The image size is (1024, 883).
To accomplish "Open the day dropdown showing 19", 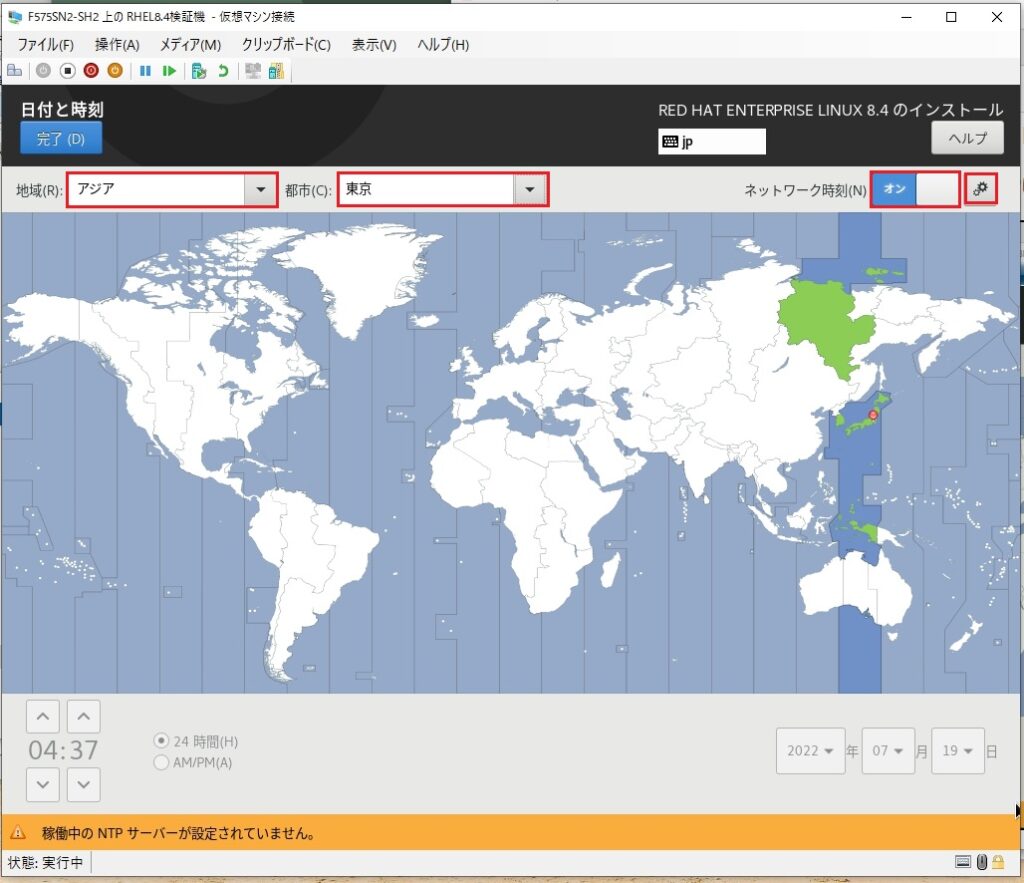I will [958, 751].
